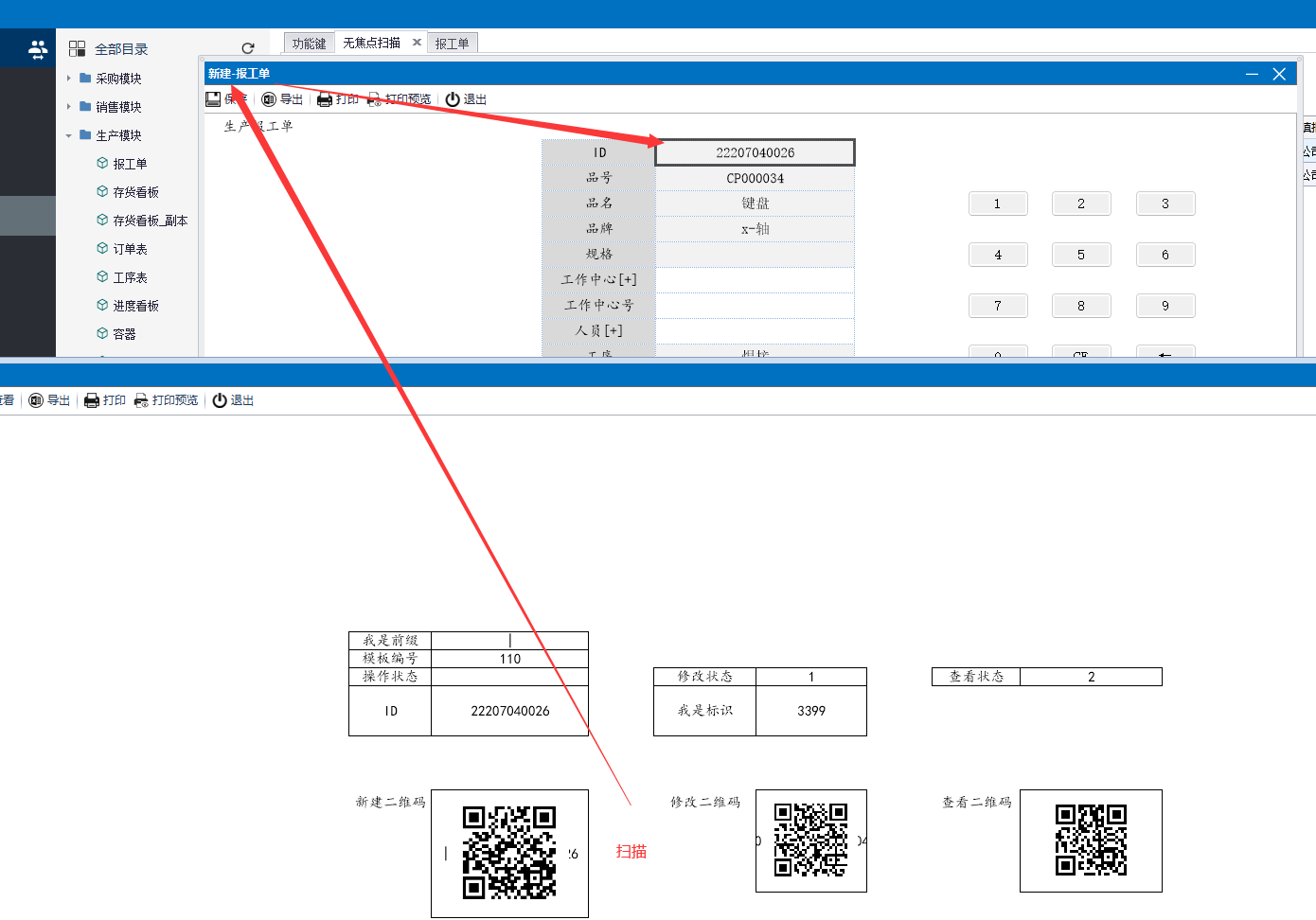Click the ID field showing 22207040026
The width and height of the screenshot is (1316, 920).
[755, 152]
